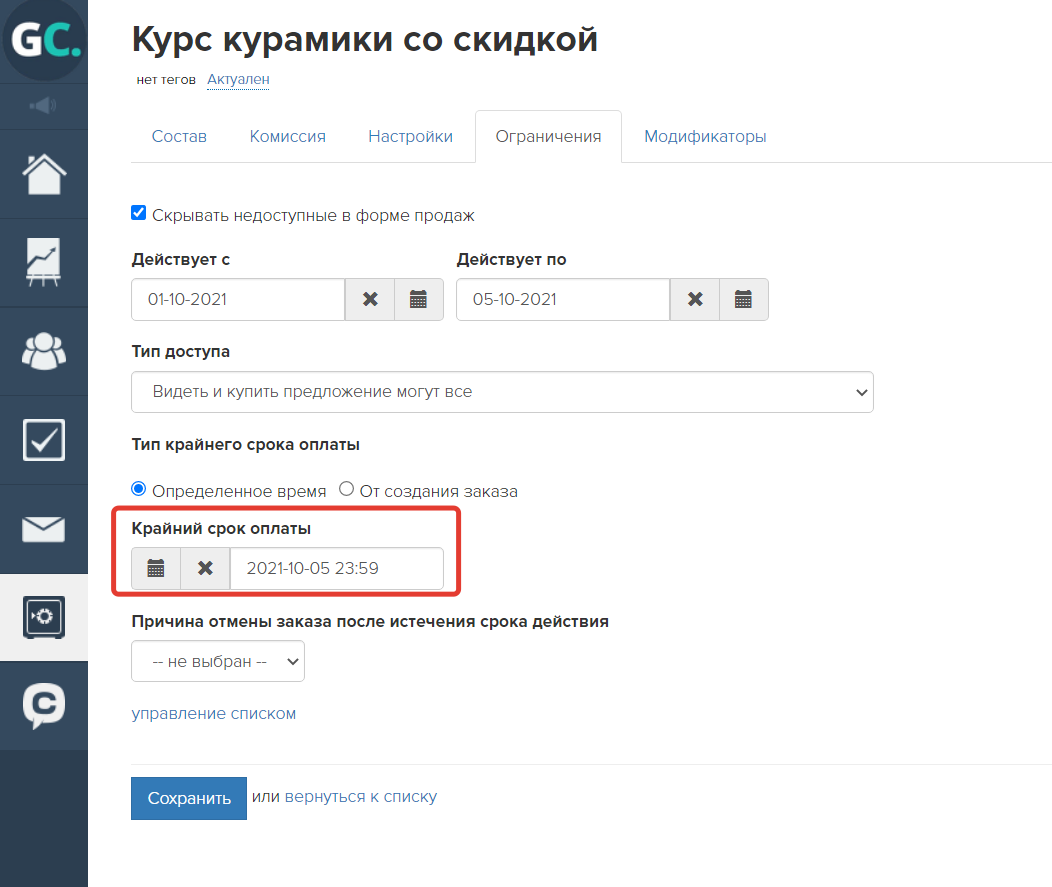Viewport: 1052px width, 887px height.
Task: Click the heading 'Курс курамики со скидкой'
Action: (365, 39)
